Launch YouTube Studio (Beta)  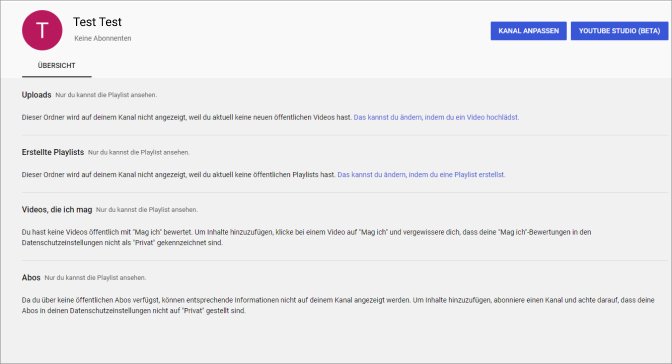tap(619, 31)
